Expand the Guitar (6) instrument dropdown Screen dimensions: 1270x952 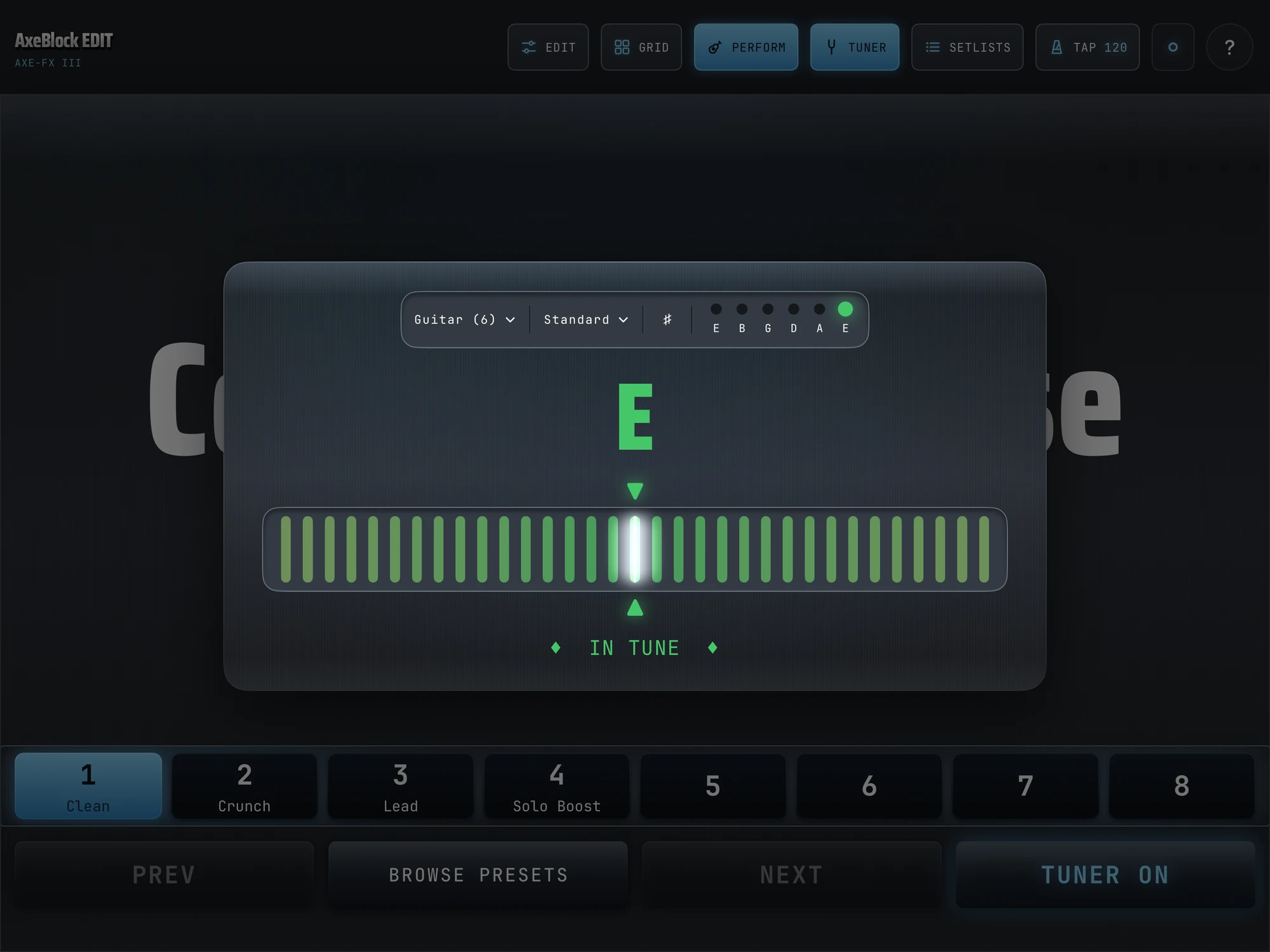(465, 319)
